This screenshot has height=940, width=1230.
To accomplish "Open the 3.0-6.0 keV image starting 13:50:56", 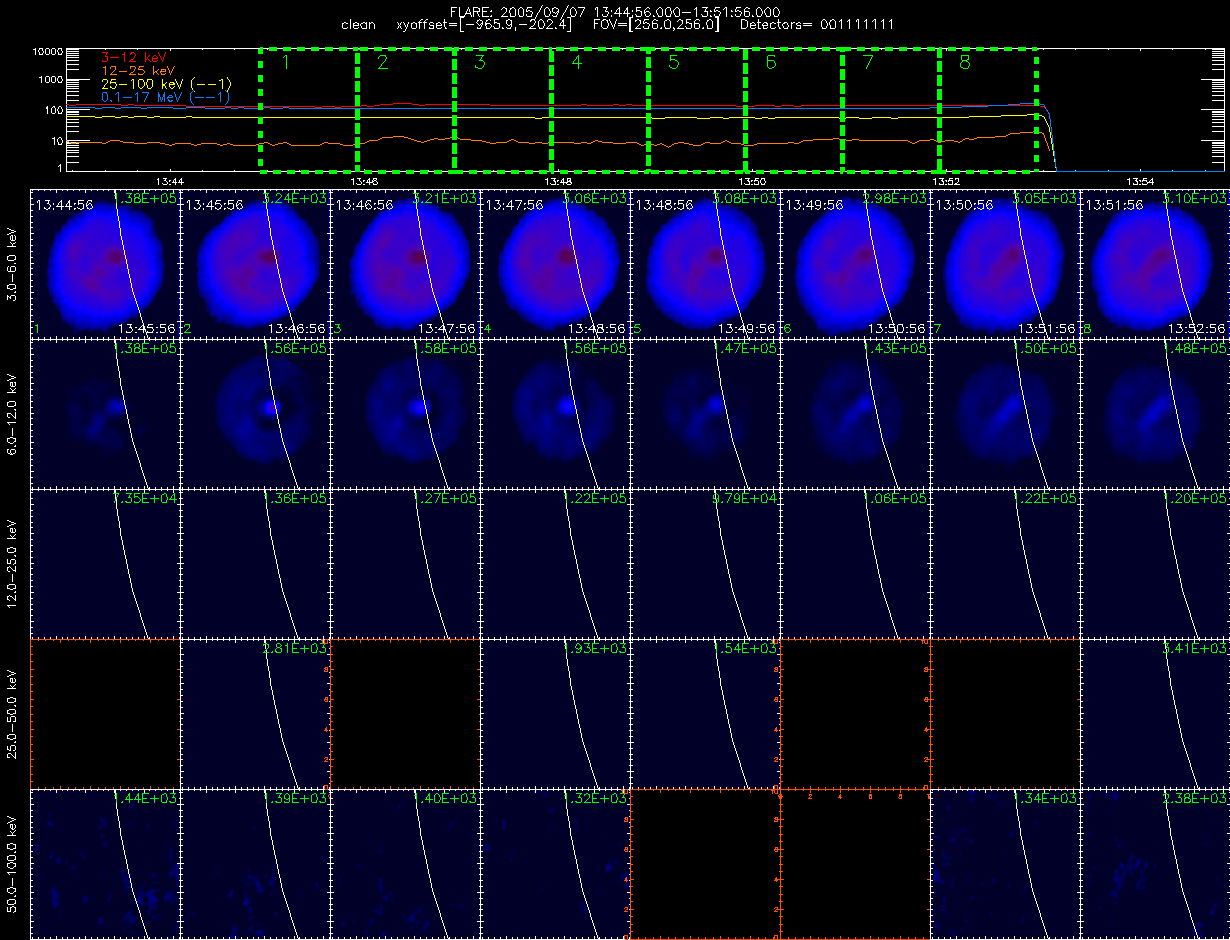I will click(x=1005, y=262).
